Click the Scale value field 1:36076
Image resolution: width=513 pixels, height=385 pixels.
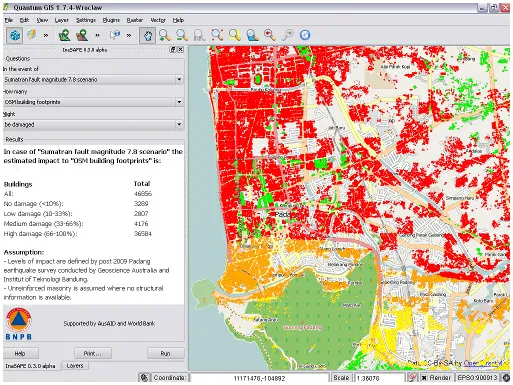coord(379,378)
